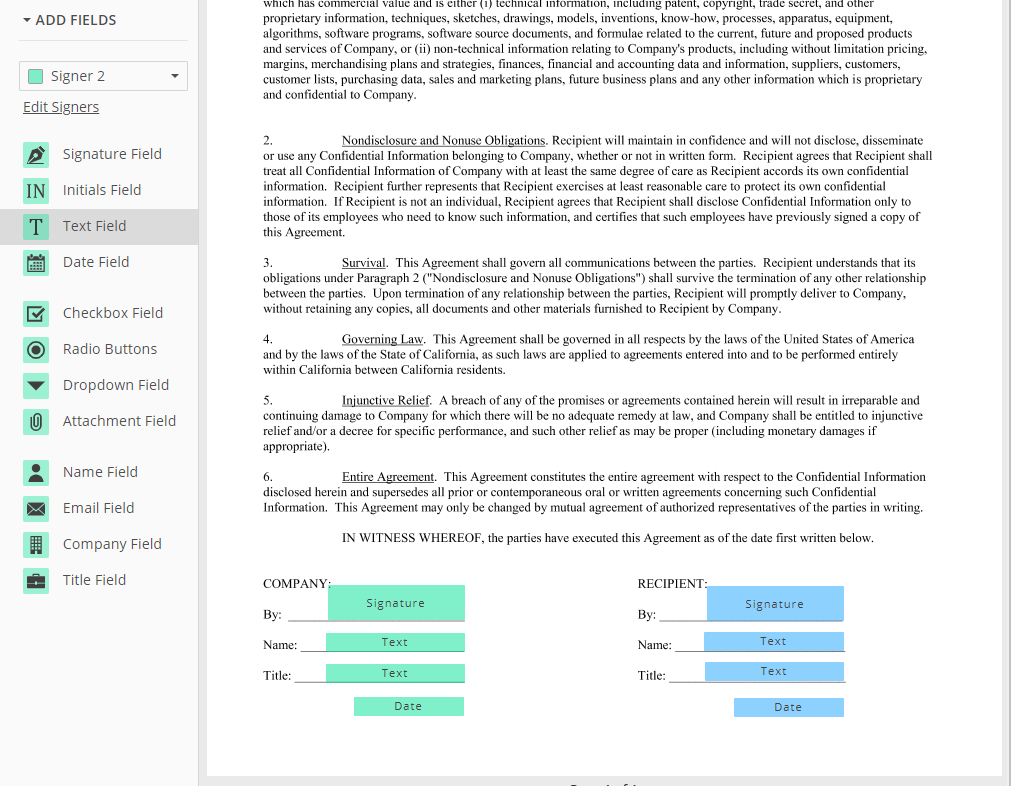This screenshot has height=786, width=1011.
Task: Click the Date Field label
Action: pos(96,262)
